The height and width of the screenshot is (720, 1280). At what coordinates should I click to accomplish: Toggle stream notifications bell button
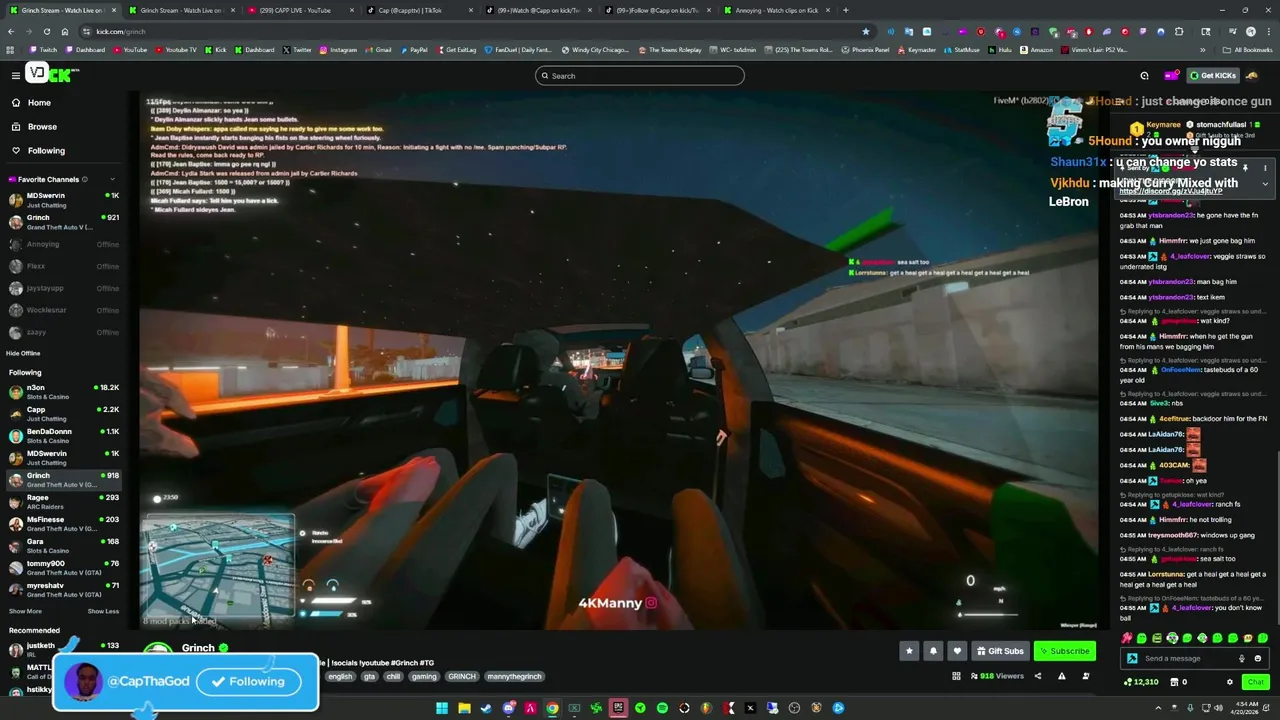pos(933,651)
